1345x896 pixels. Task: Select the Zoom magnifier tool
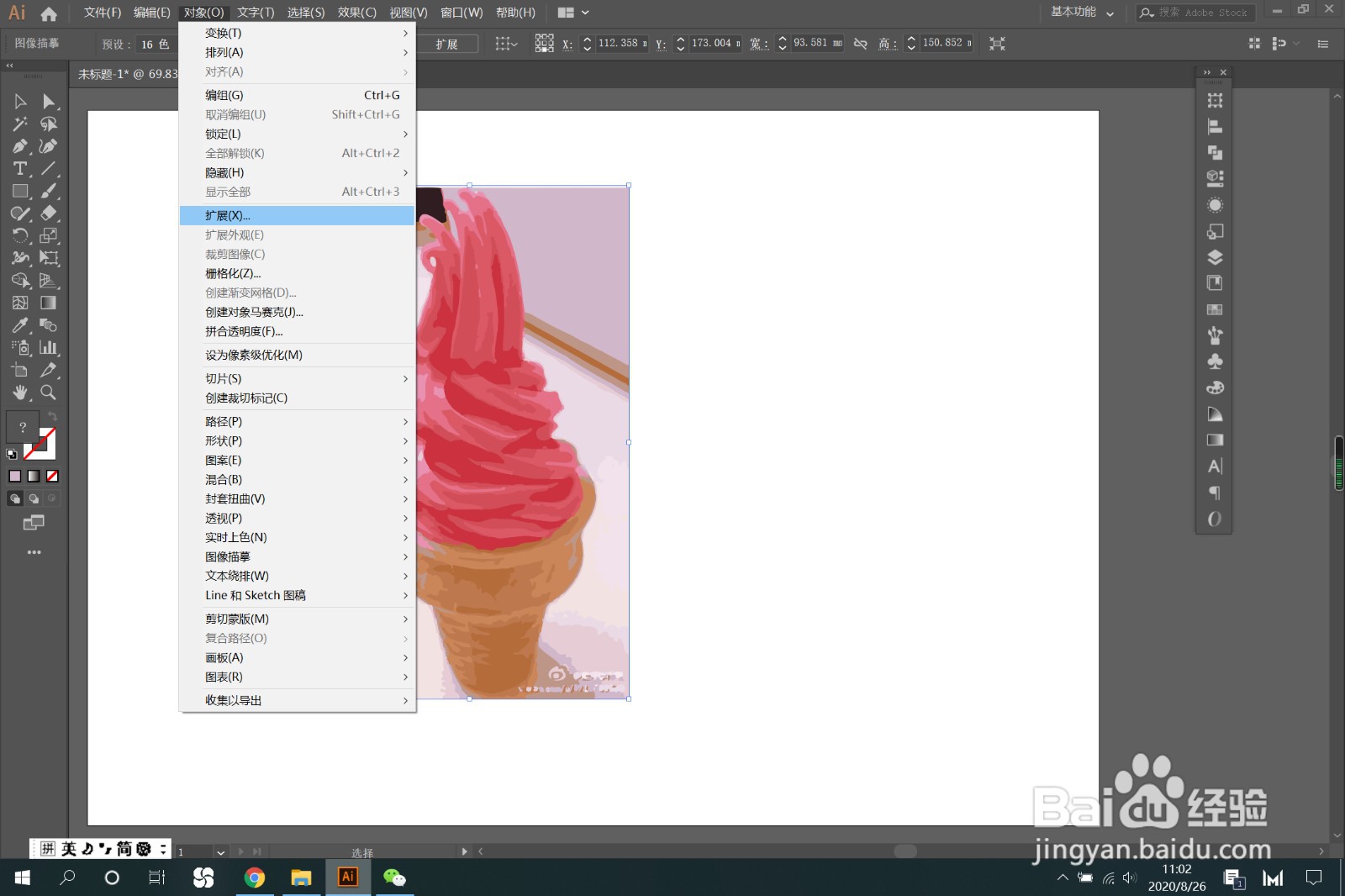[49, 393]
